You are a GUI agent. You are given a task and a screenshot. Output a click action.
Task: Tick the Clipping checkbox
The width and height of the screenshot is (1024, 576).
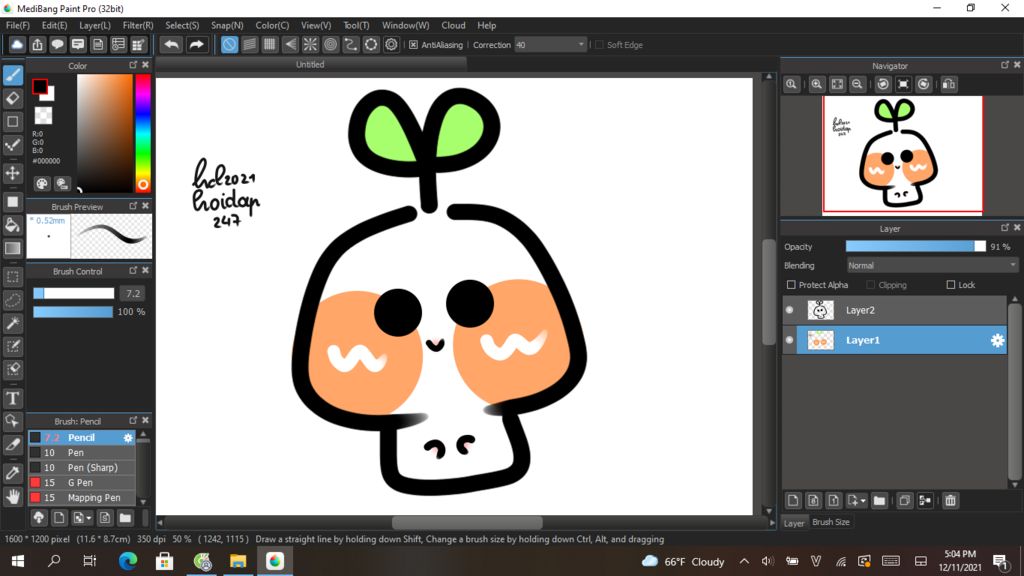tap(871, 285)
